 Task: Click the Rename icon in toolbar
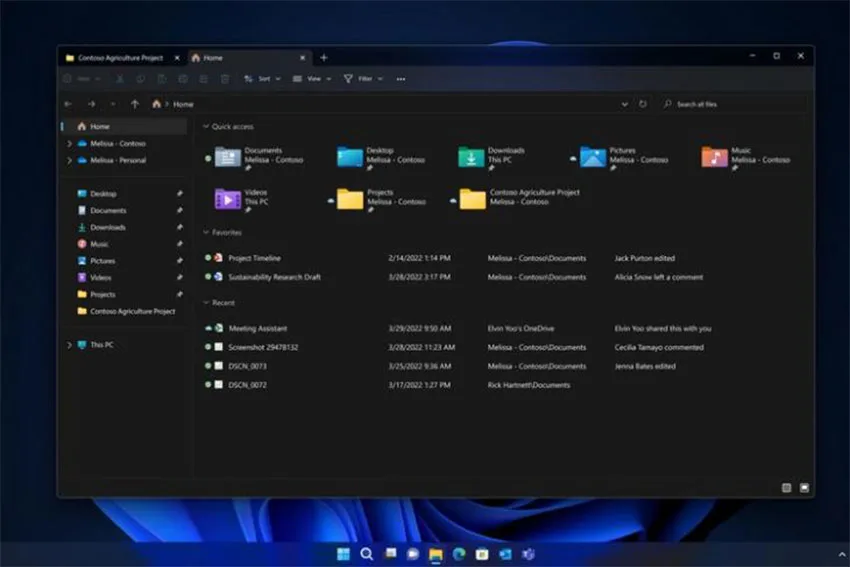[183, 79]
